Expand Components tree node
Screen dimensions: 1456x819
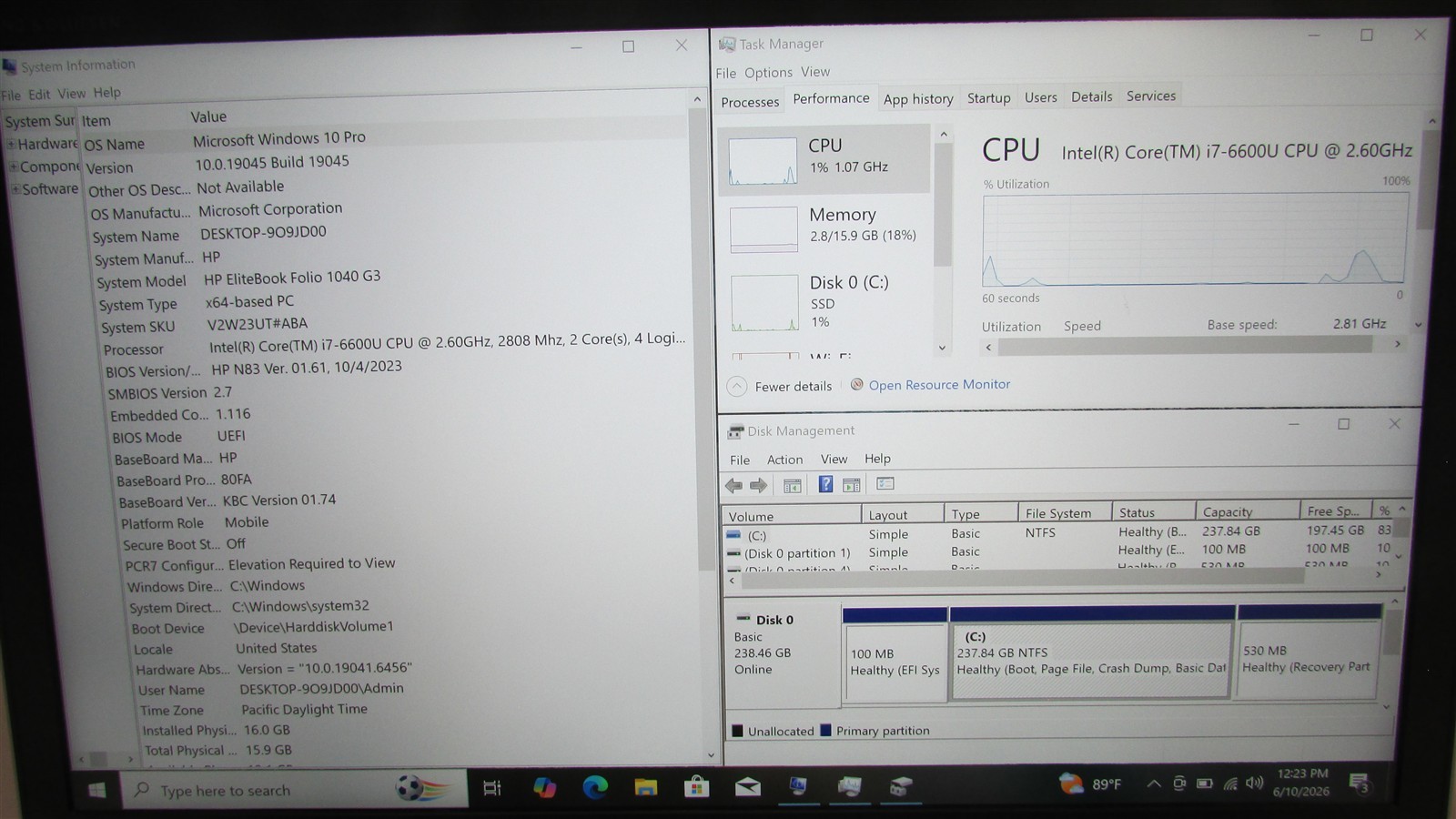coord(15,167)
